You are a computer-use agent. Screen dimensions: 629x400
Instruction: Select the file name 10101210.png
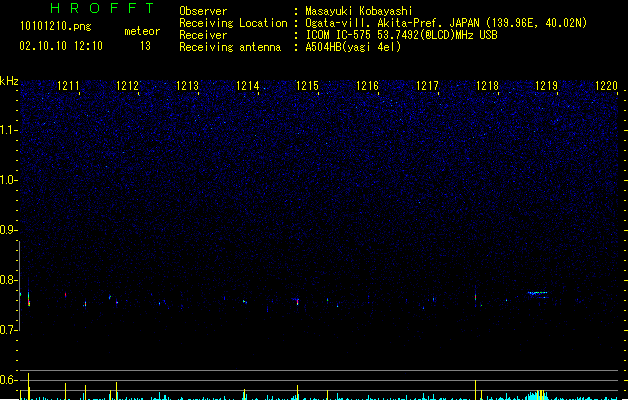click(x=56, y=26)
